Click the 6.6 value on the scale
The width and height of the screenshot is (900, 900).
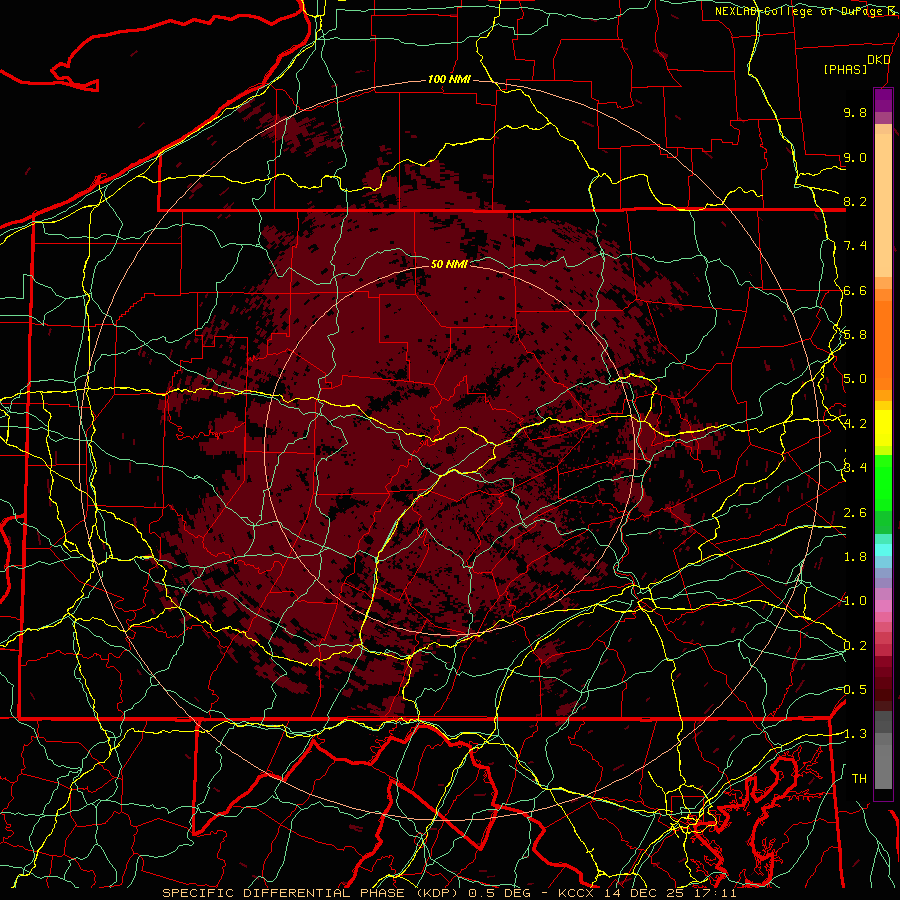(x=855, y=290)
